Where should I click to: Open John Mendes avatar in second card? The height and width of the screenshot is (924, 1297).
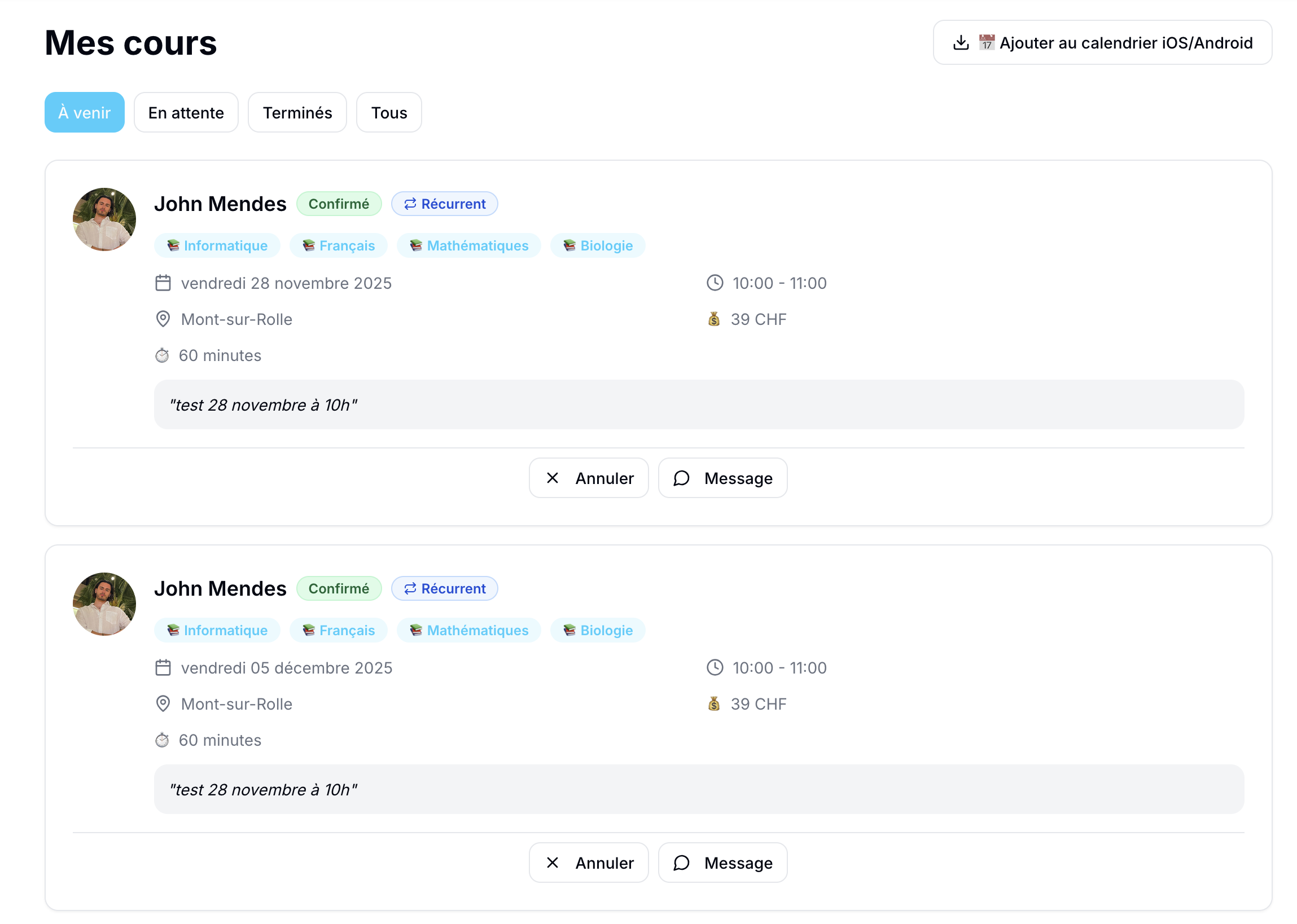tap(104, 604)
